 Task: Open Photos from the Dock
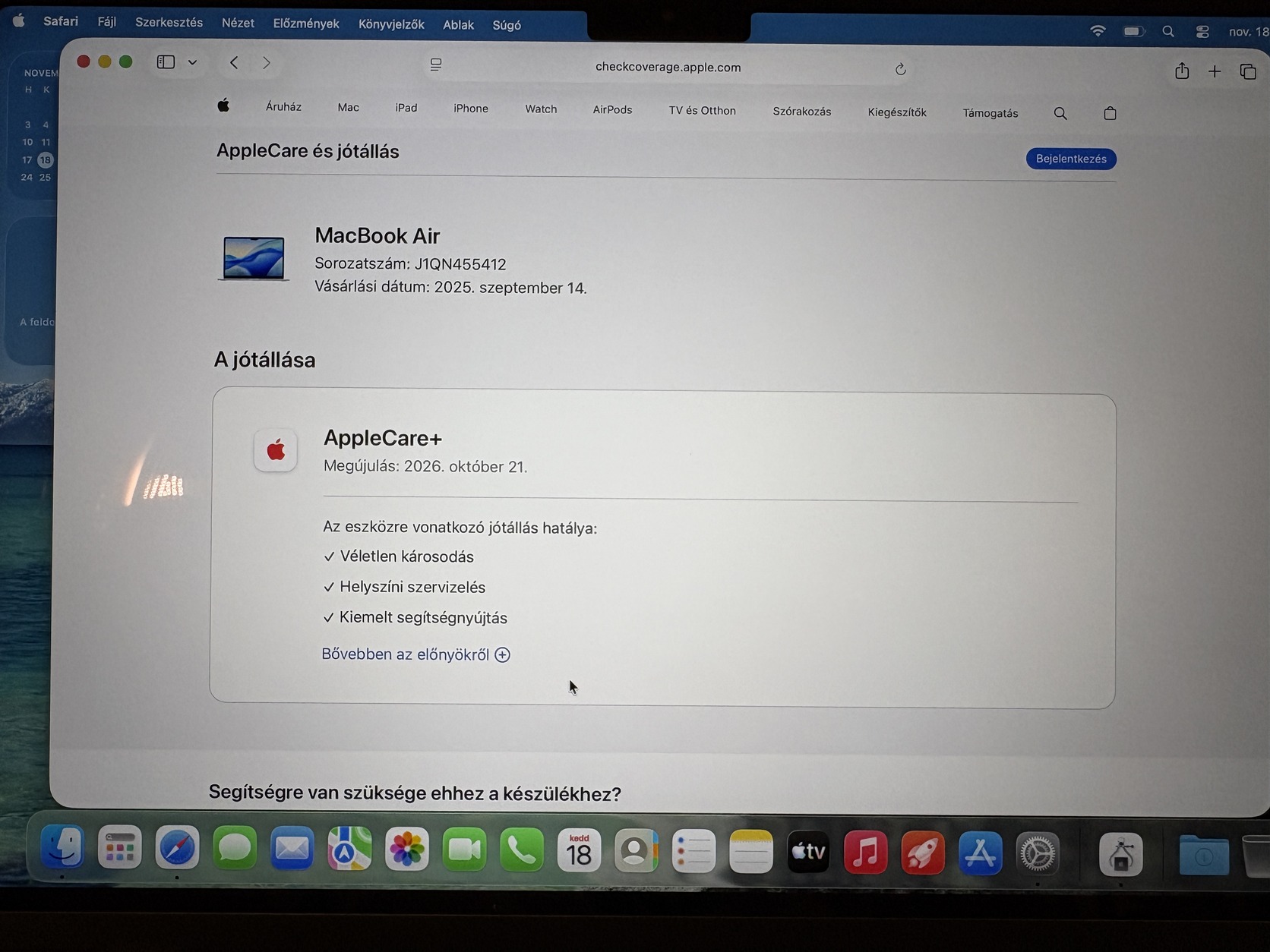coord(407,850)
